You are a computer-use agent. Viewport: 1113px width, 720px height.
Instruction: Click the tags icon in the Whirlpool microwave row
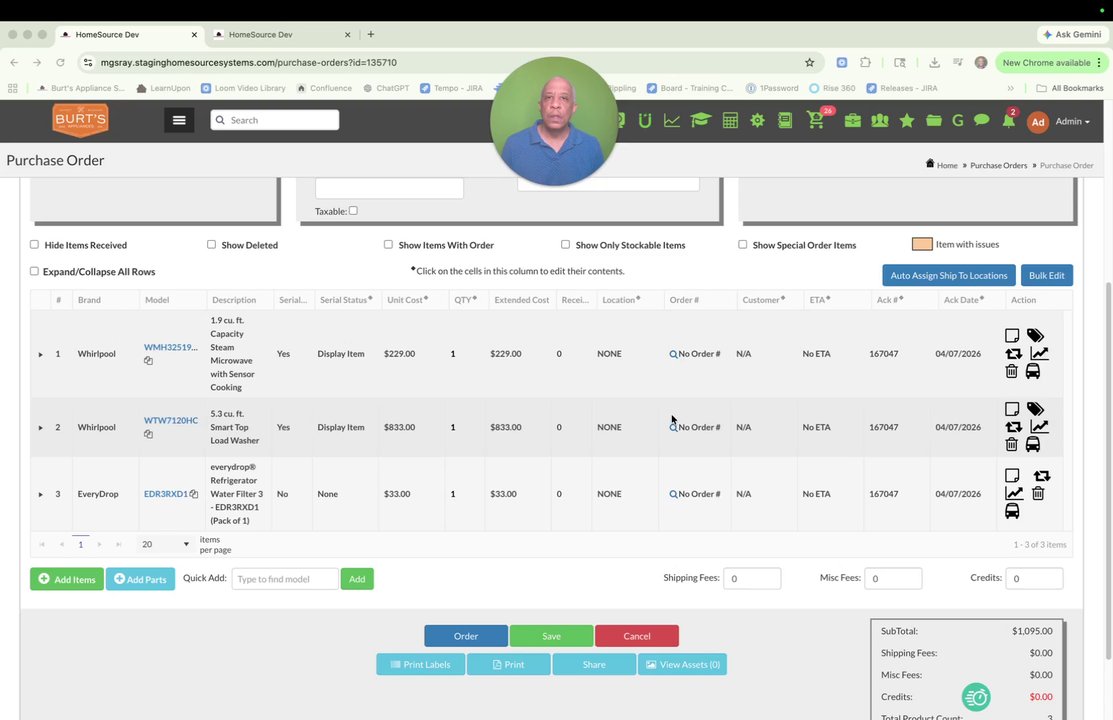[1035, 335]
